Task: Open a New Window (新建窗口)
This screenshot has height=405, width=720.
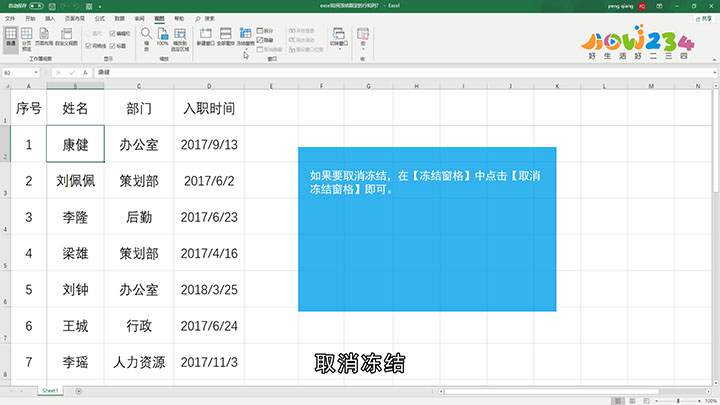Action: pos(205,37)
